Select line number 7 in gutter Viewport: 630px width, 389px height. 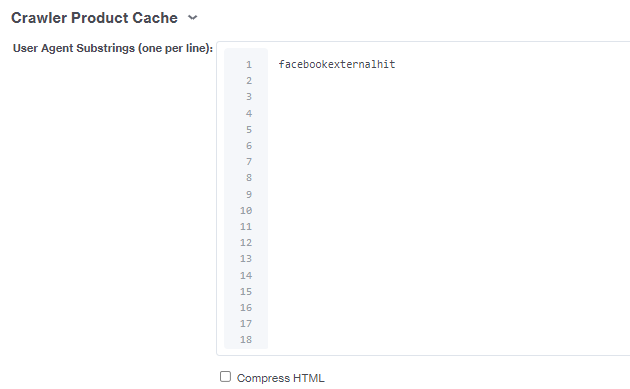pos(249,162)
